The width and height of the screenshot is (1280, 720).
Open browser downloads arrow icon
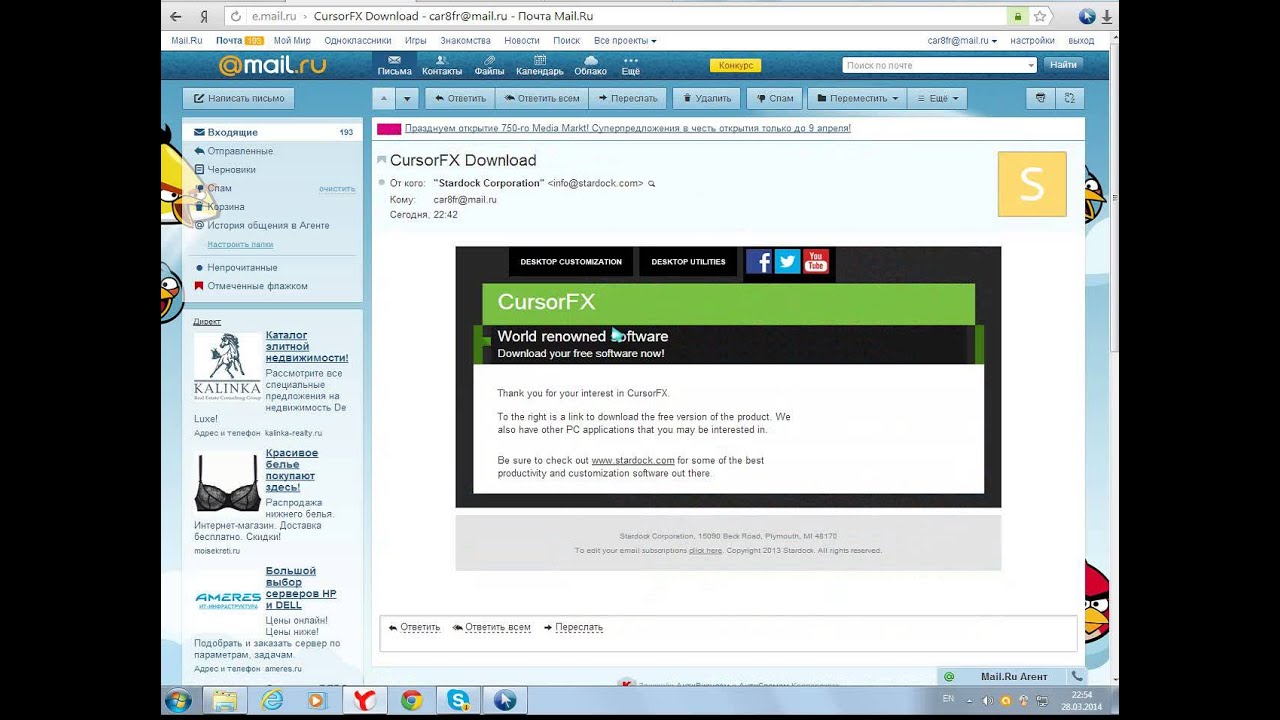[x=1107, y=16]
